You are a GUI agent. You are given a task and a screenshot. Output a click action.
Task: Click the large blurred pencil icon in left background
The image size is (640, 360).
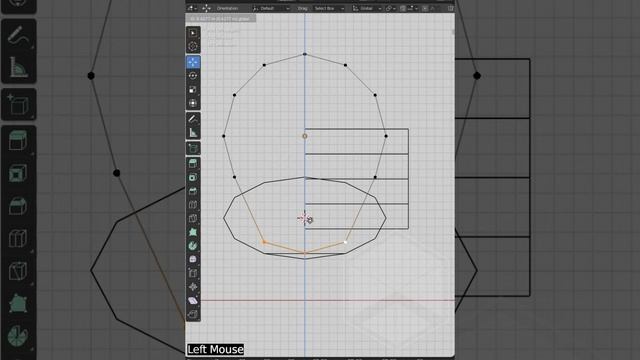tap(19, 35)
